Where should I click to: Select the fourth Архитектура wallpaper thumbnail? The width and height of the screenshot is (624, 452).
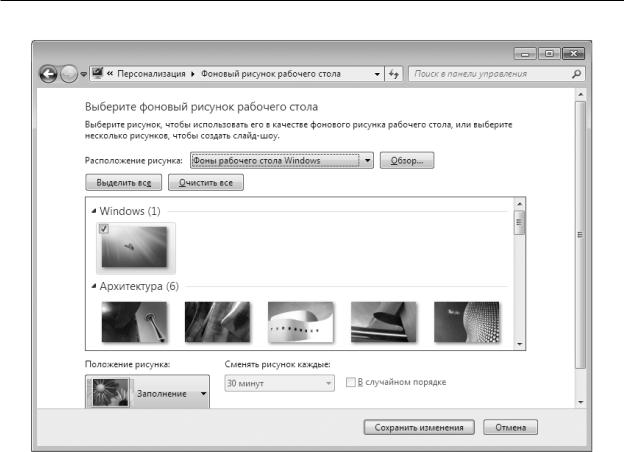(x=384, y=322)
